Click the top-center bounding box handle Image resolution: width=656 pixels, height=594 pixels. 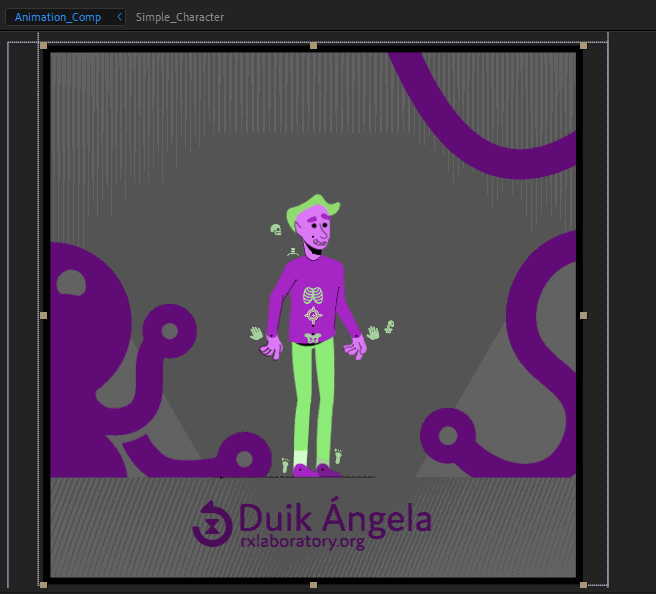pyautogui.click(x=313, y=46)
